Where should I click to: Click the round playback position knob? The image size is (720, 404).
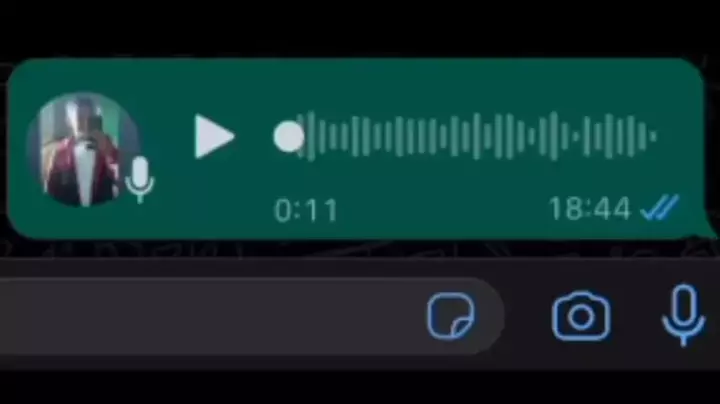tap(288, 136)
